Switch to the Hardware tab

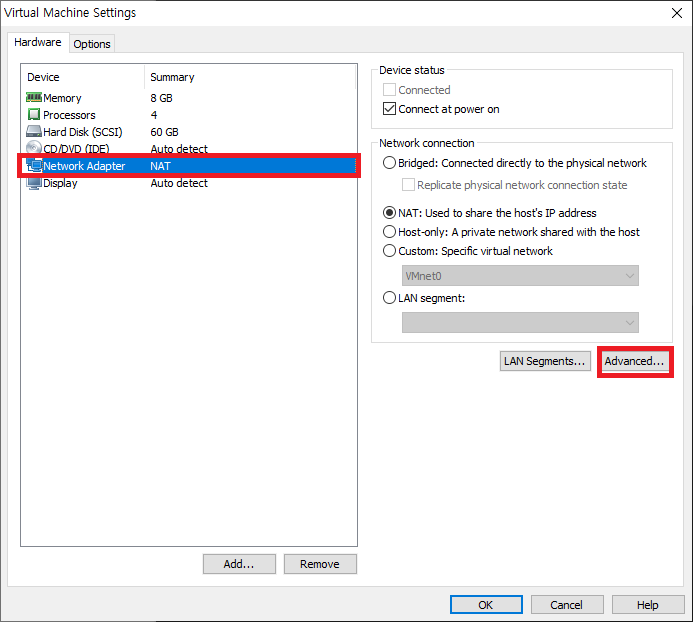38,42
